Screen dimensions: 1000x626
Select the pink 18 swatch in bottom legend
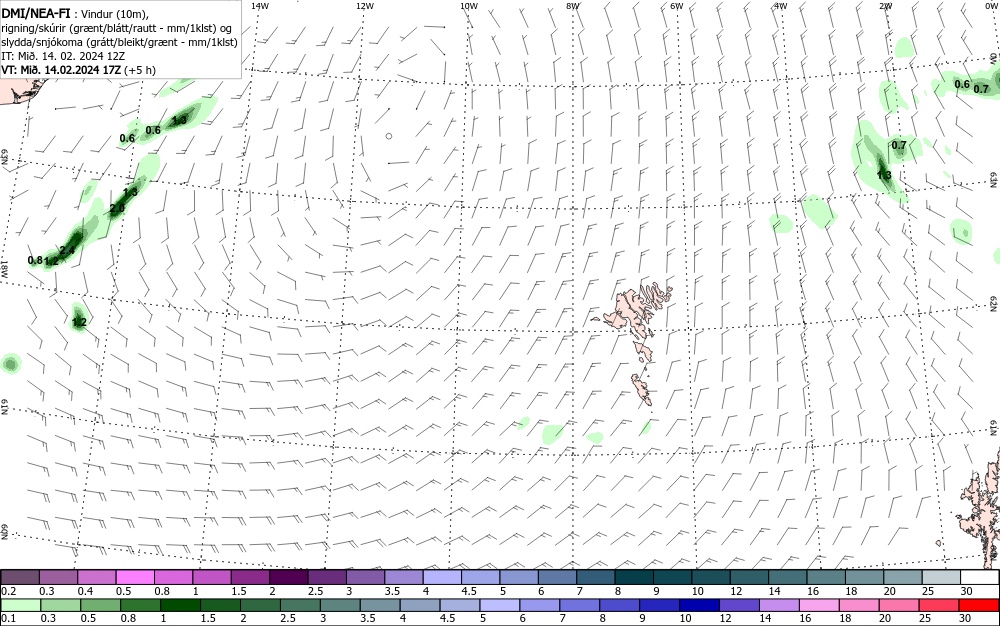[x=858, y=604]
